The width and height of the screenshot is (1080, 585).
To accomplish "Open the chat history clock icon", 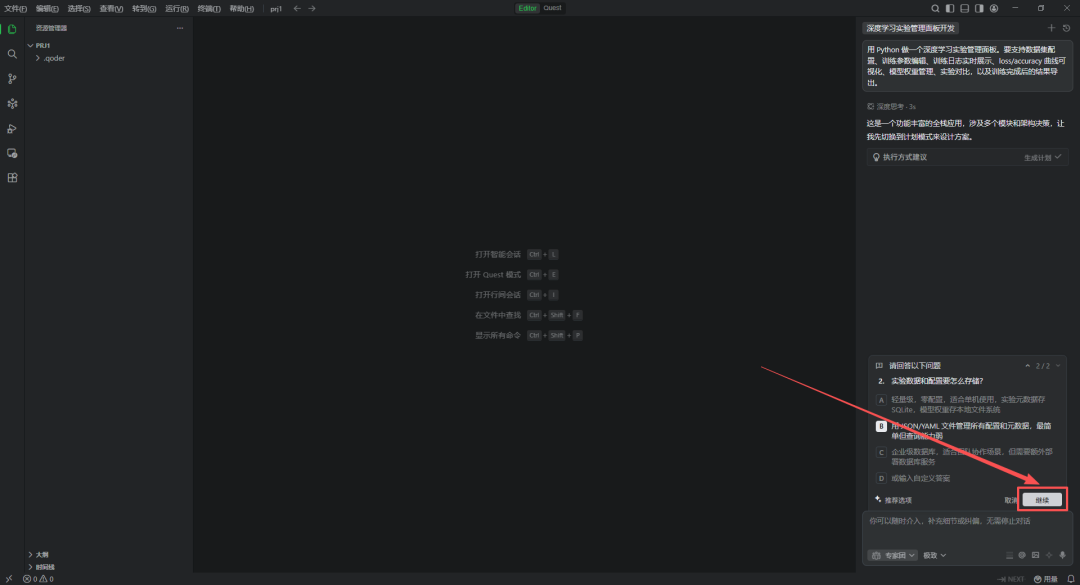I will point(1066,28).
